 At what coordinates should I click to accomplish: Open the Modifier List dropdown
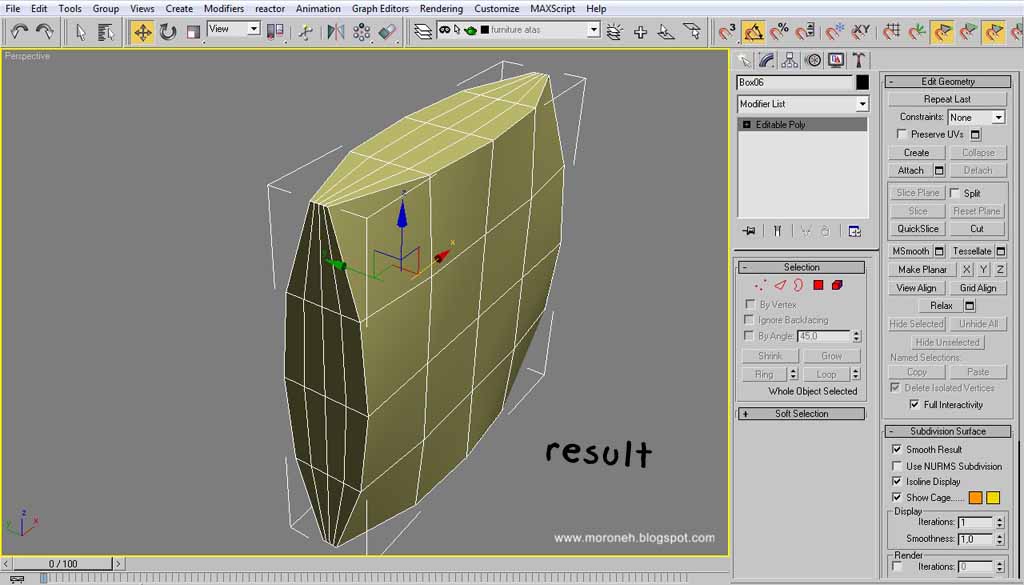(803, 104)
